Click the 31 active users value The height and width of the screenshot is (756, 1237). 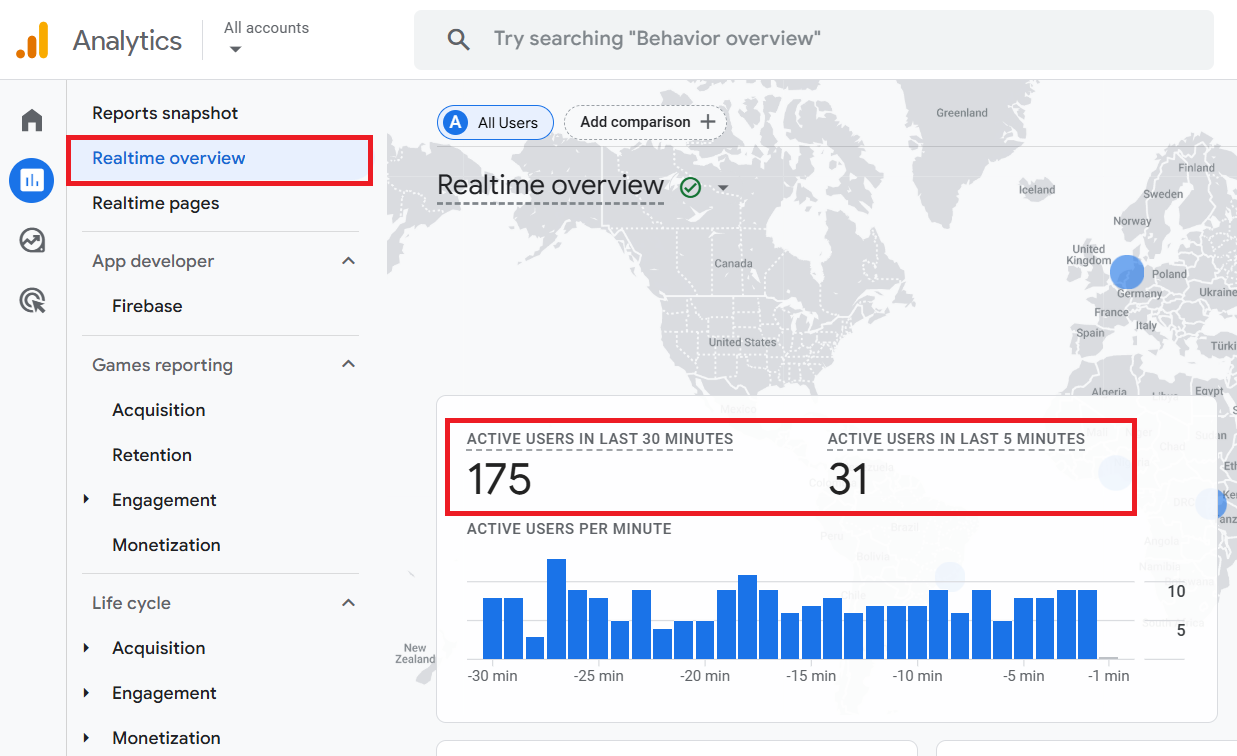click(848, 480)
